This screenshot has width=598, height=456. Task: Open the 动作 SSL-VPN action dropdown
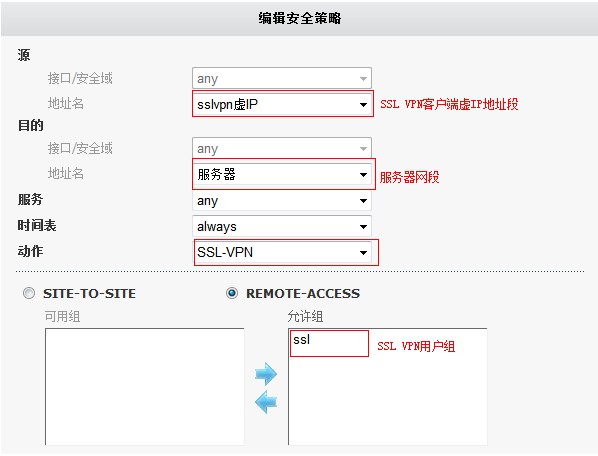[282, 252]
